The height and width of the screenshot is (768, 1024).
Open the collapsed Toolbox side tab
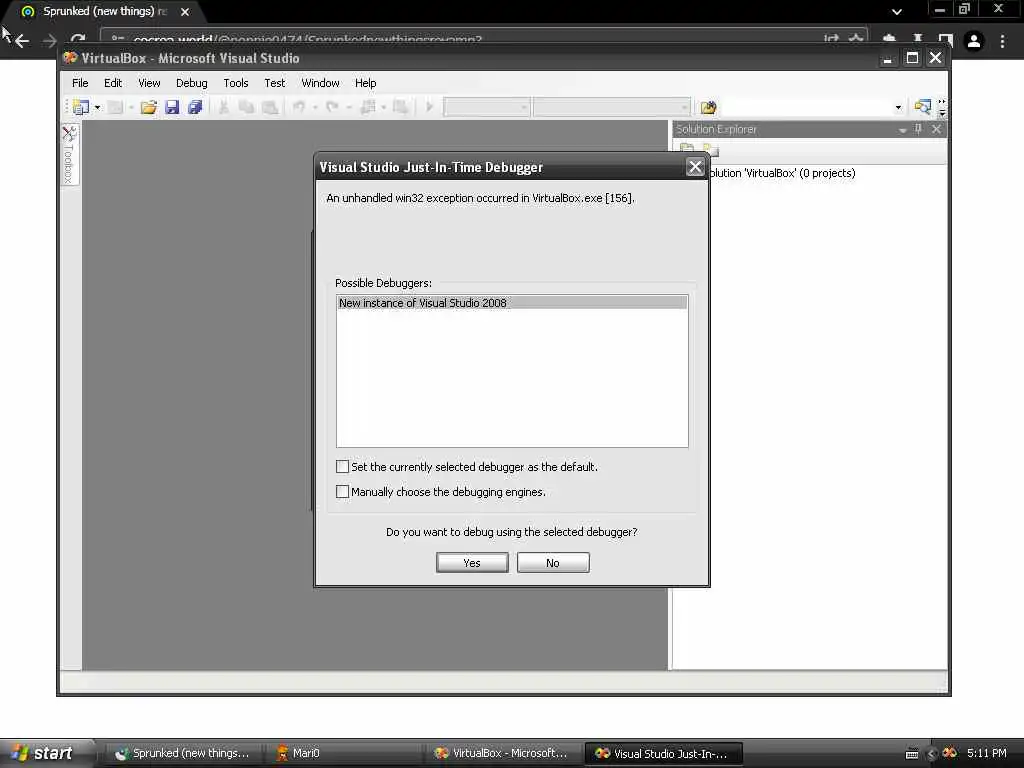69,155
